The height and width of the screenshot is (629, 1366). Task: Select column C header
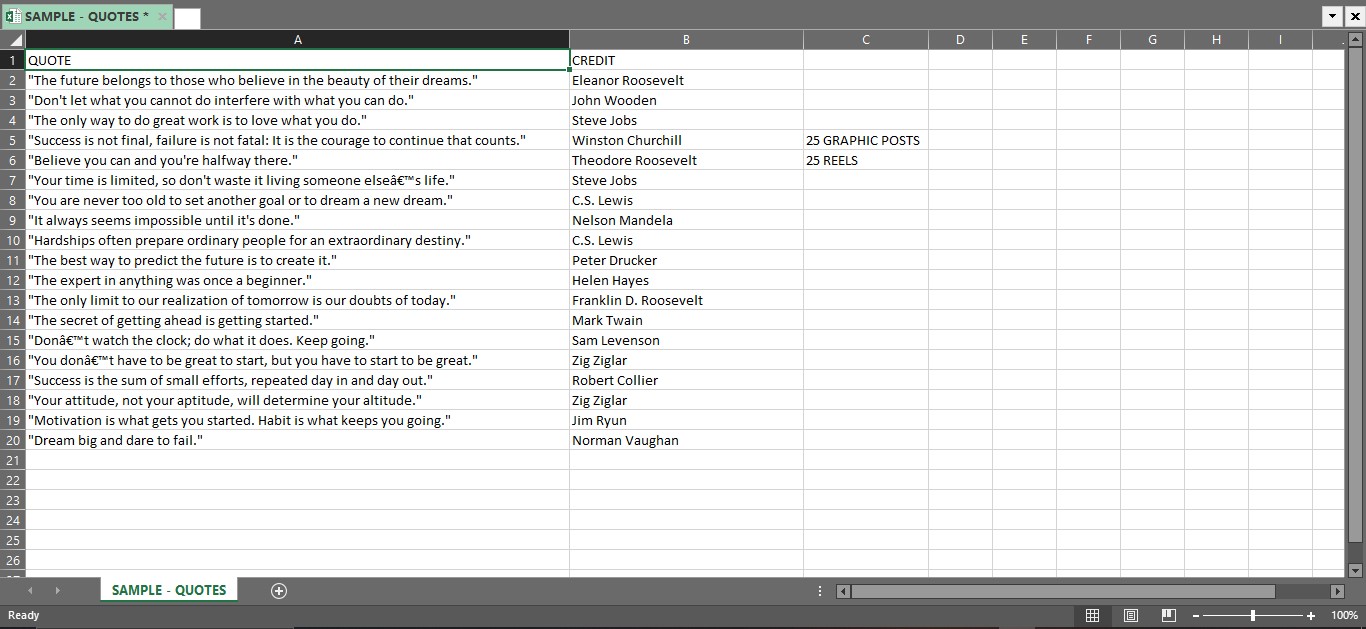coord(866,40)
